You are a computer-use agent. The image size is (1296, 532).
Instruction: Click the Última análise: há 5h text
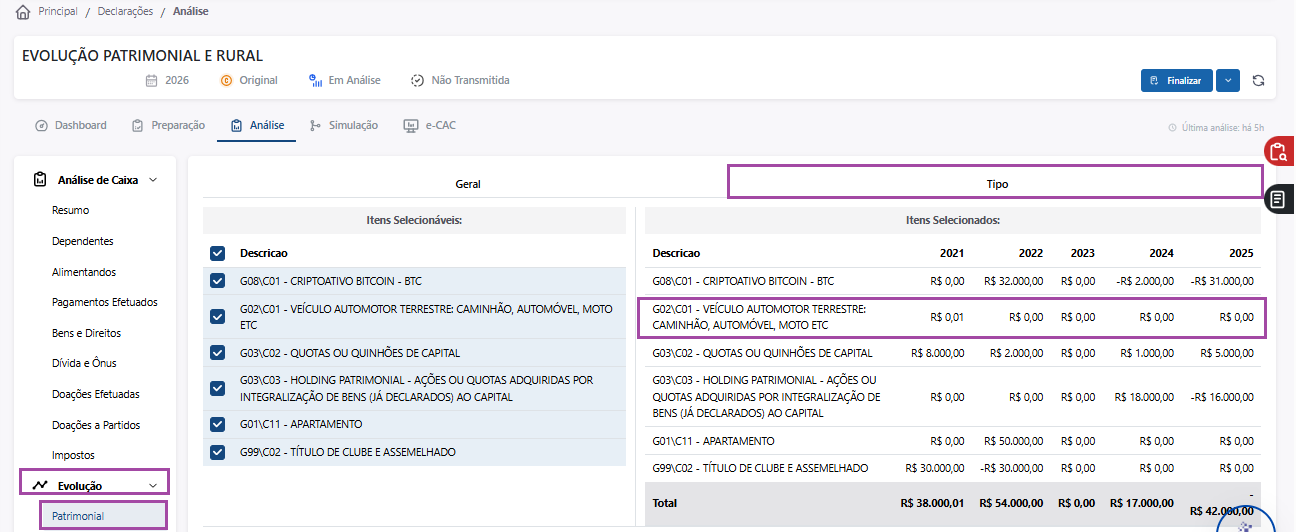(x=1223, y=128)
